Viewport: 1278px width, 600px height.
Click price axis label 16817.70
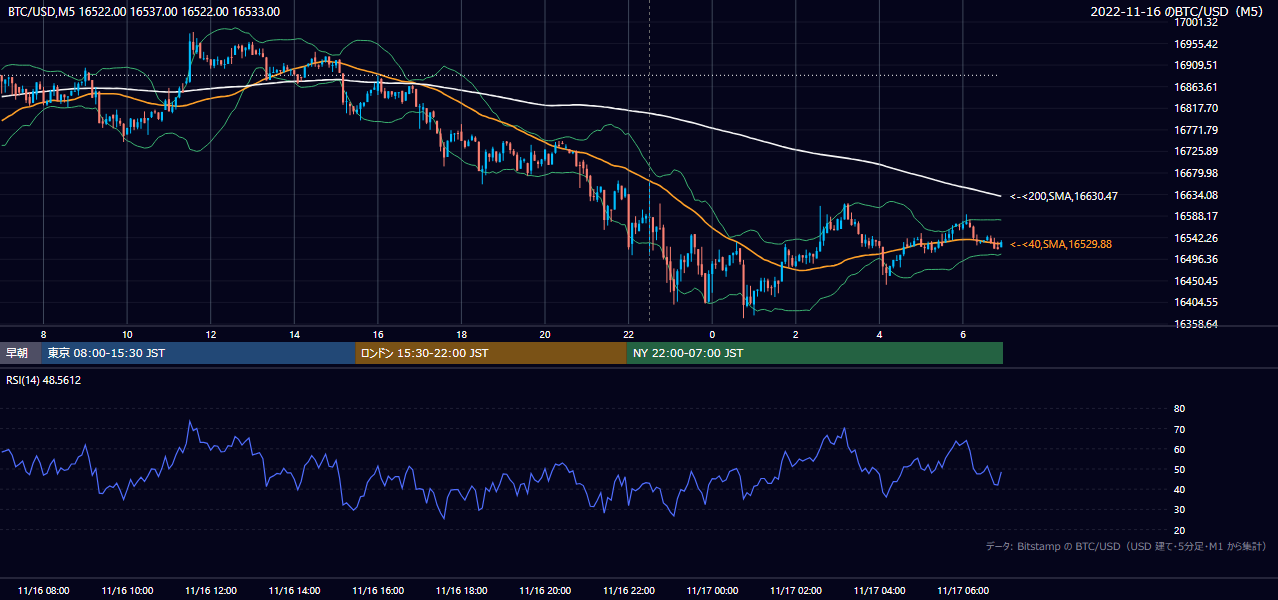pyautogui.click(x=1195, y=108)
